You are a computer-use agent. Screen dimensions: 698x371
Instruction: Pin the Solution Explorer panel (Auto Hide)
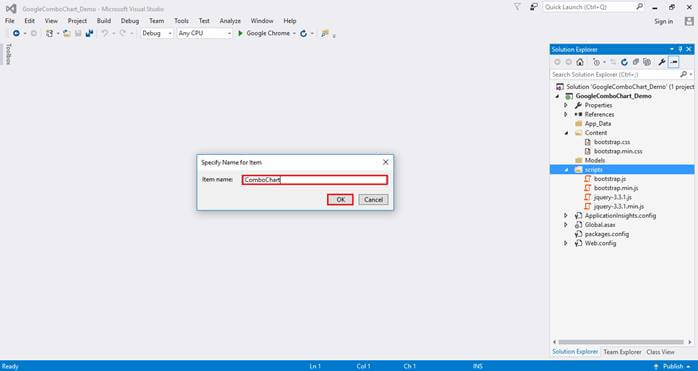pyautogui.click(x=680, y=49)
